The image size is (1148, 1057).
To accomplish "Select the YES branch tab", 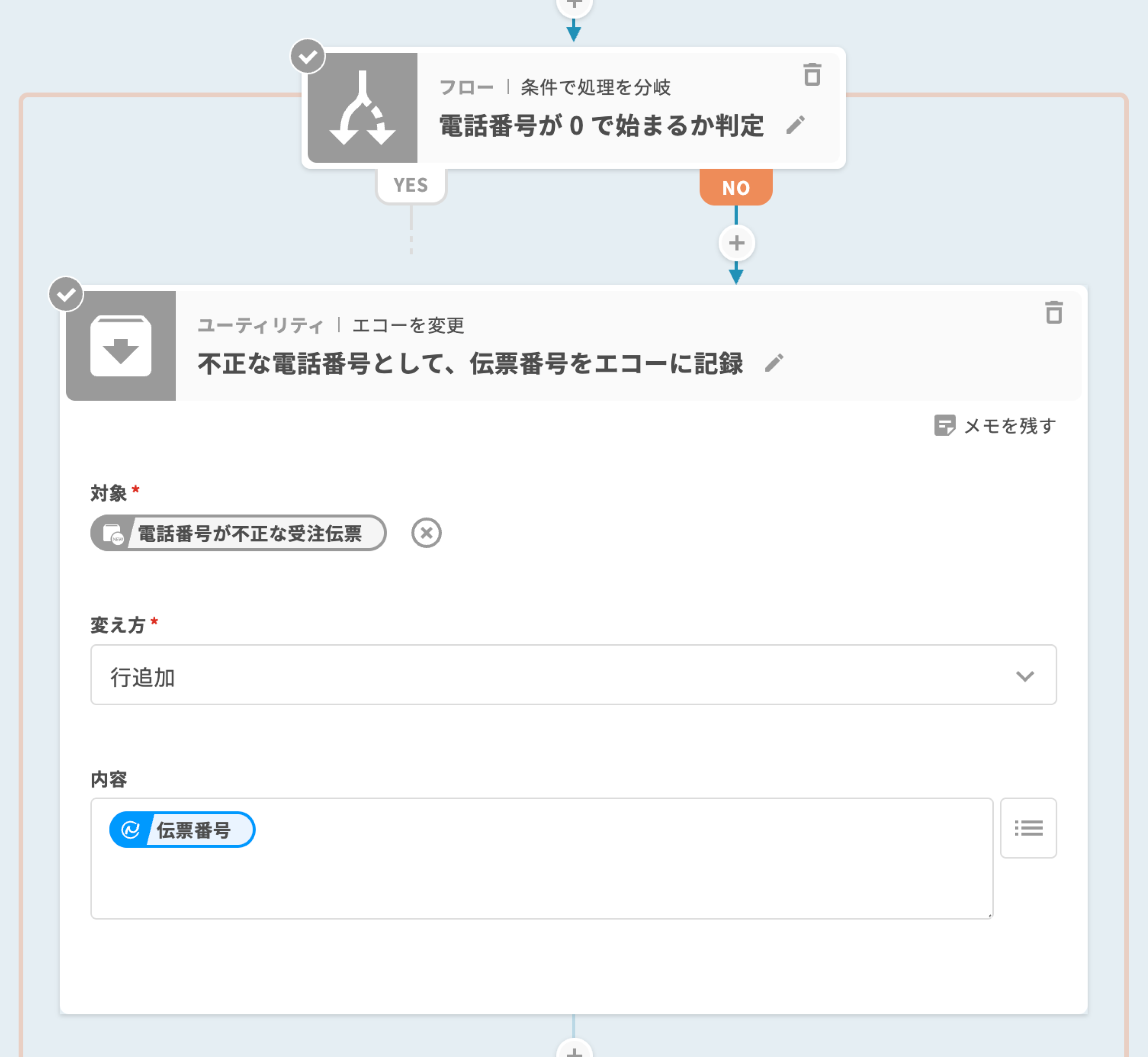I will click(410, 185).
